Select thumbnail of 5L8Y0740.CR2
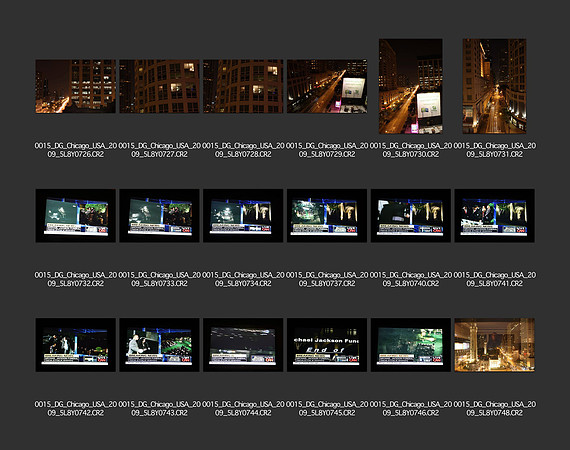Viewport: 570px width, 450px height. pyautogui.click(x=411, y=216)
